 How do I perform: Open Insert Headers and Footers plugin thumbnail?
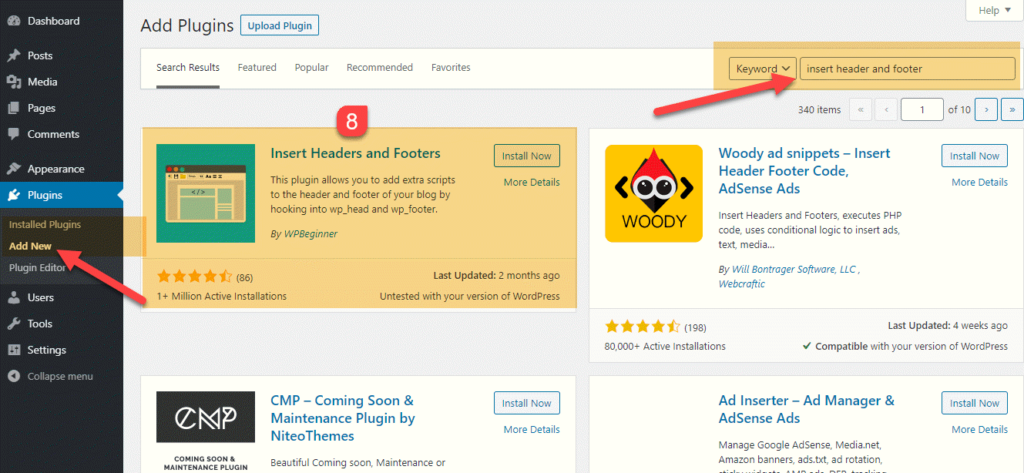(206, 193)
